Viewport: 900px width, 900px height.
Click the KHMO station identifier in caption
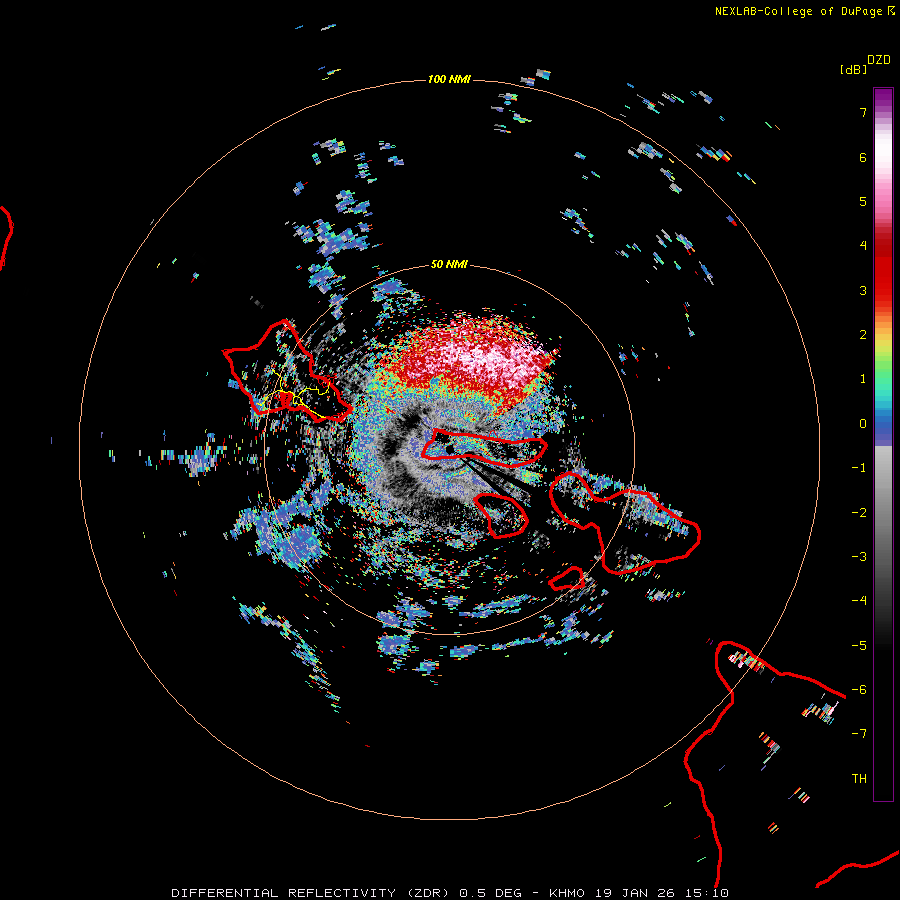(567, 893)
